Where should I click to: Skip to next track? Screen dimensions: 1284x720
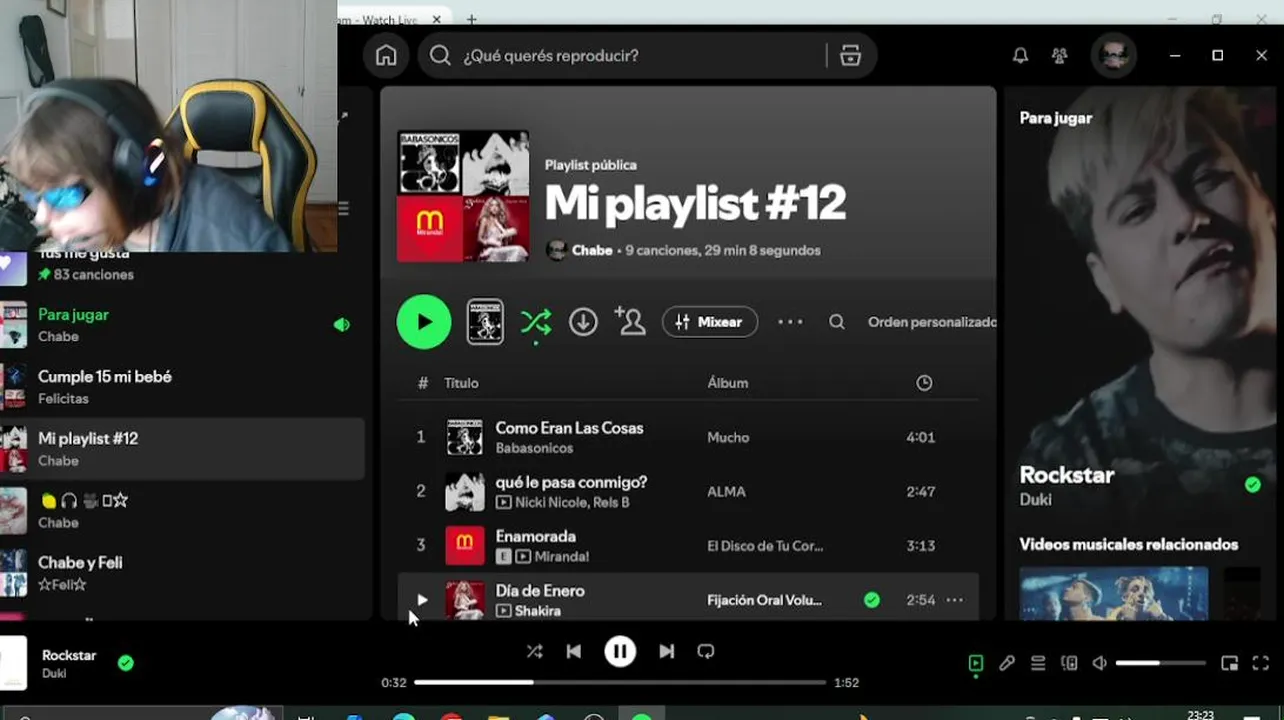pyautogui.click(x=666, y=652)
